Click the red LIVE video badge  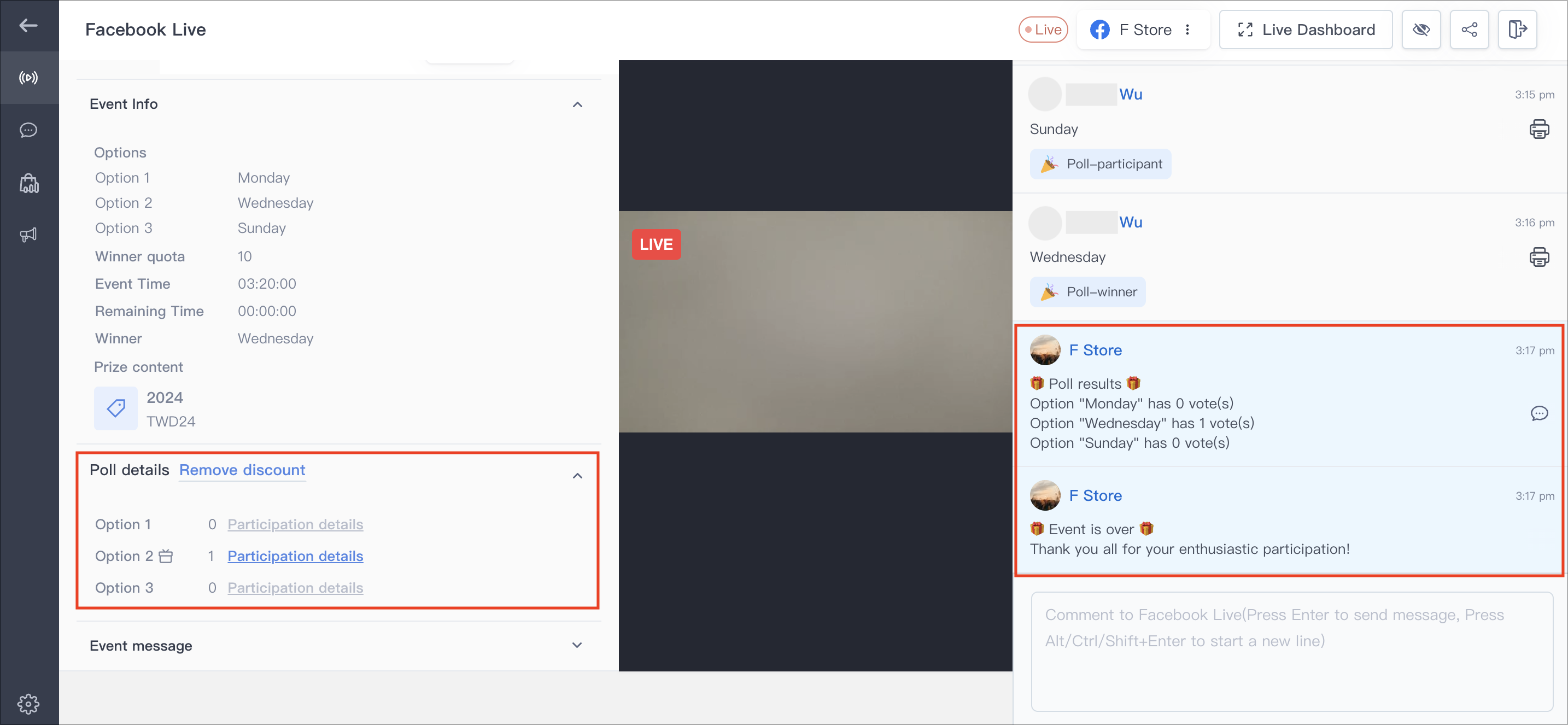point(656,244)
